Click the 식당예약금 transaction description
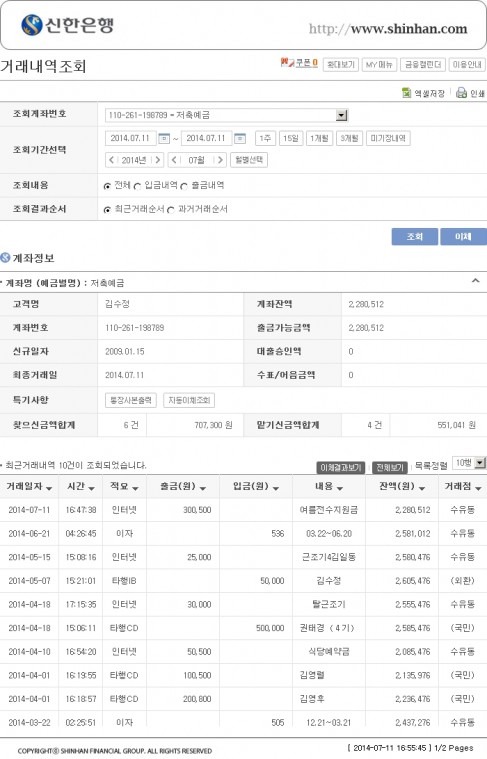This screenshot has height=759, width=487. coord(329,652)
